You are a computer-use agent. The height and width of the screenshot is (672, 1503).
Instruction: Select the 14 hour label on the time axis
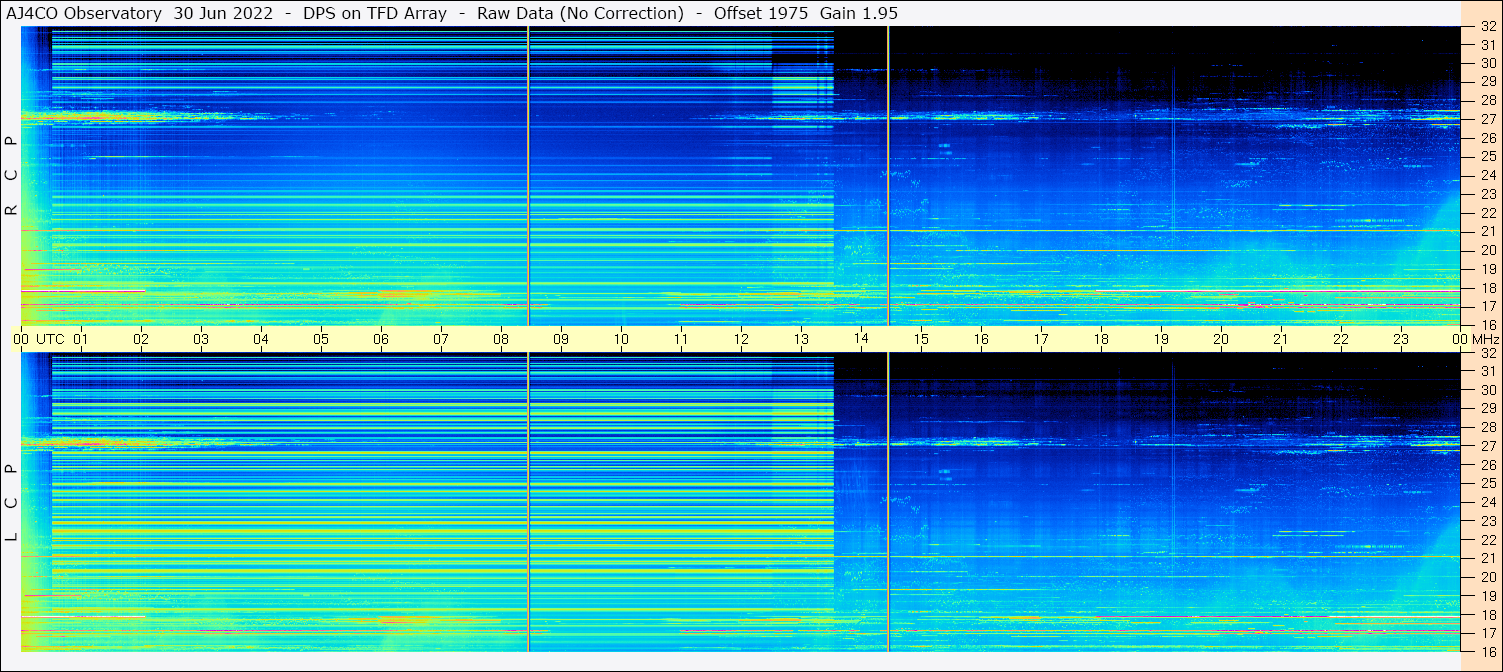tap(861, 339)
